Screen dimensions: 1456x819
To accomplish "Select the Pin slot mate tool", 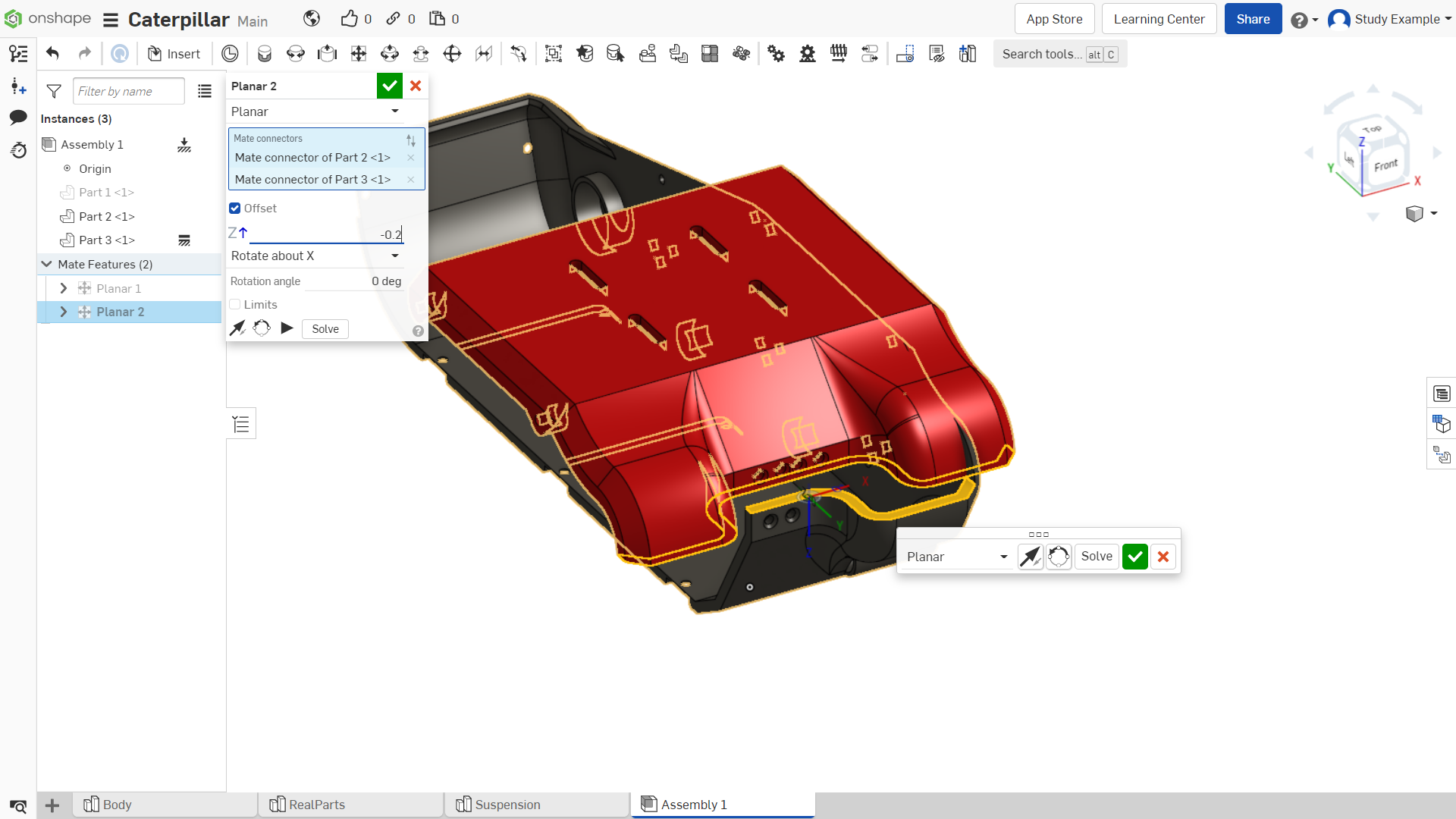I will point(421,54).
